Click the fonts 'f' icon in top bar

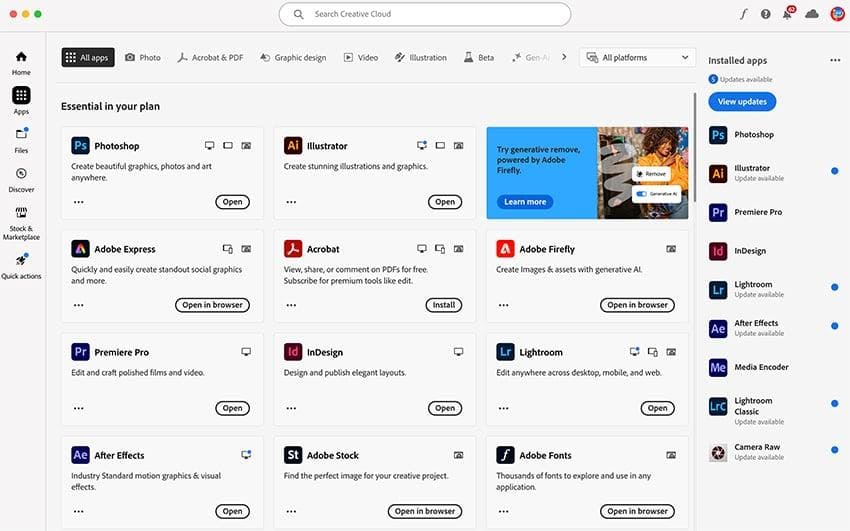tap(743, 14)
